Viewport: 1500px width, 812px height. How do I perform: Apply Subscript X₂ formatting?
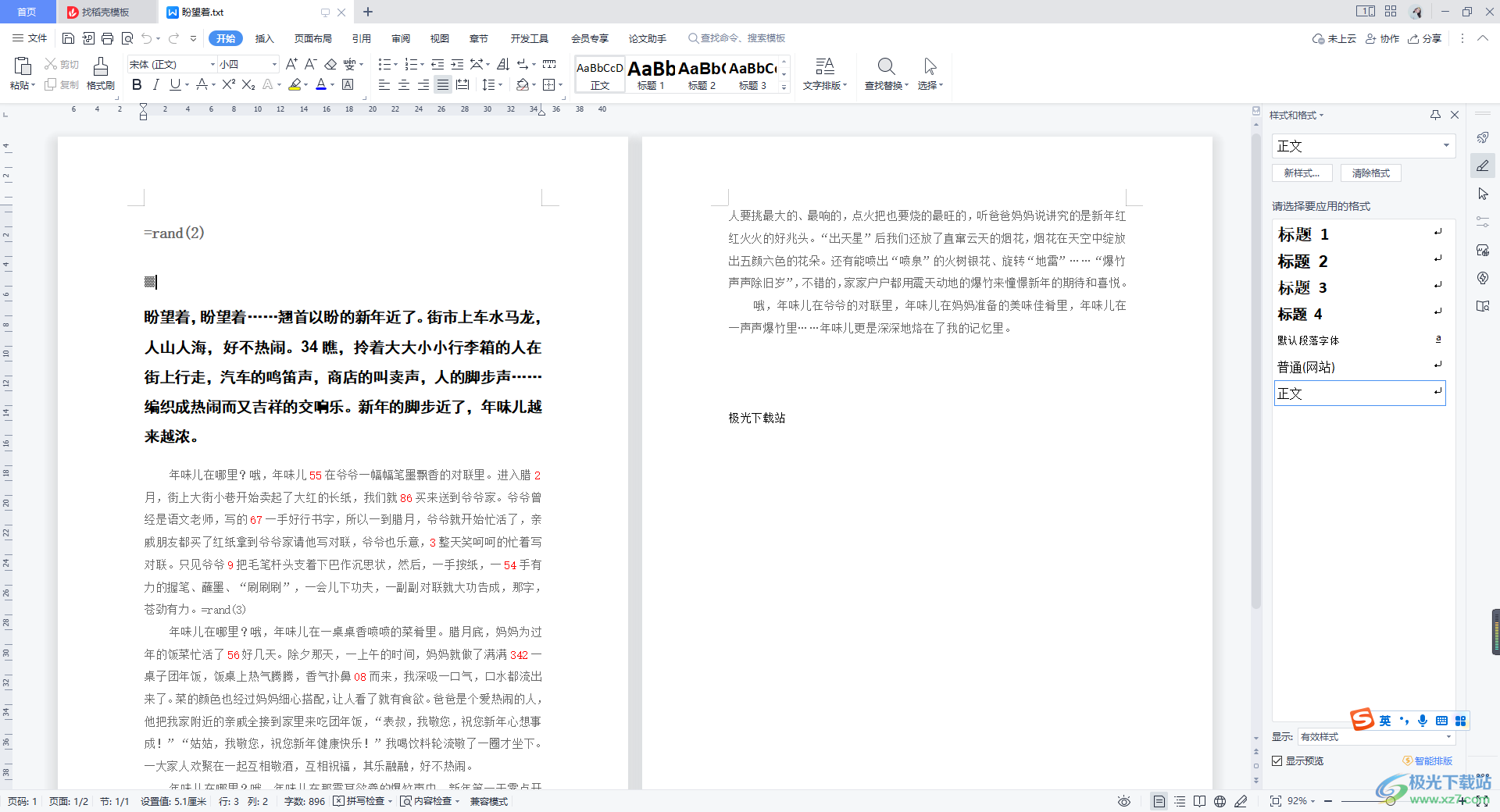coord(248,84)
